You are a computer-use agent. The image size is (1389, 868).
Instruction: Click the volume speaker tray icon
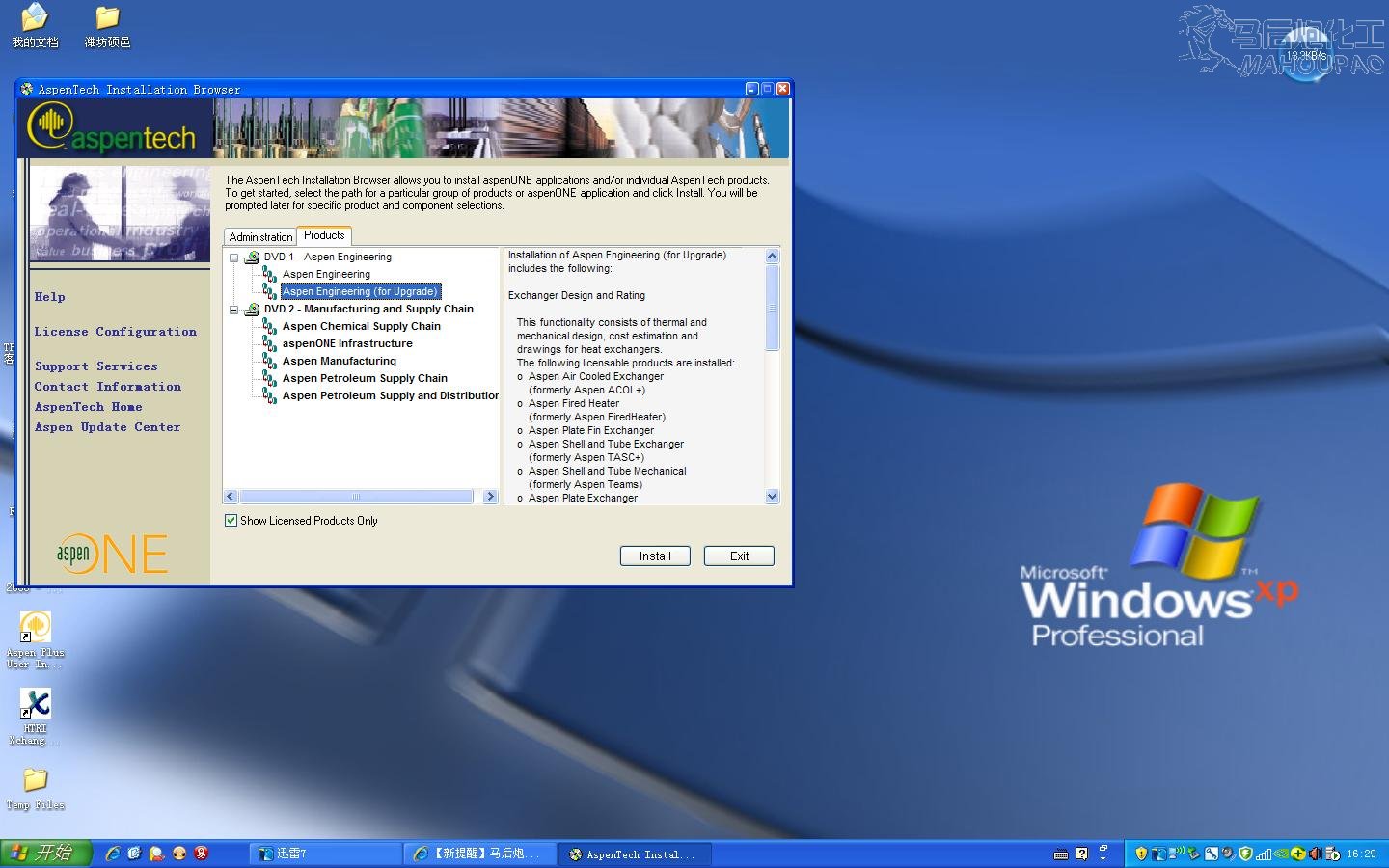click(1315, 854)
